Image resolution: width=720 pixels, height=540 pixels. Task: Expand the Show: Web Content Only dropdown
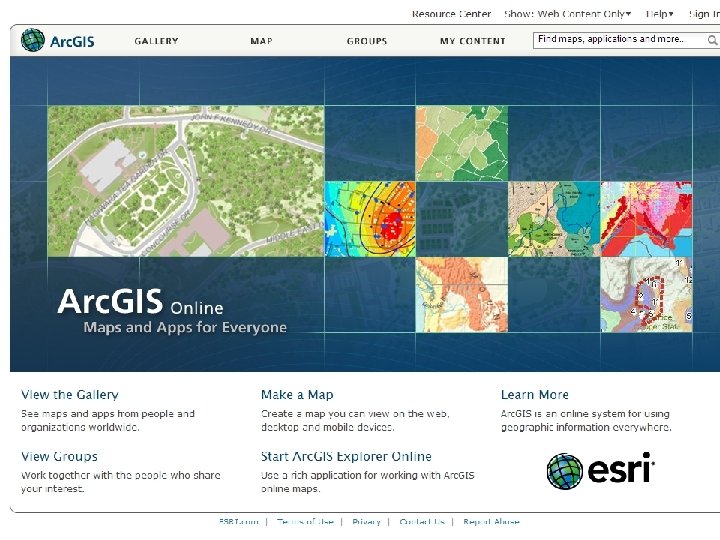568,14
